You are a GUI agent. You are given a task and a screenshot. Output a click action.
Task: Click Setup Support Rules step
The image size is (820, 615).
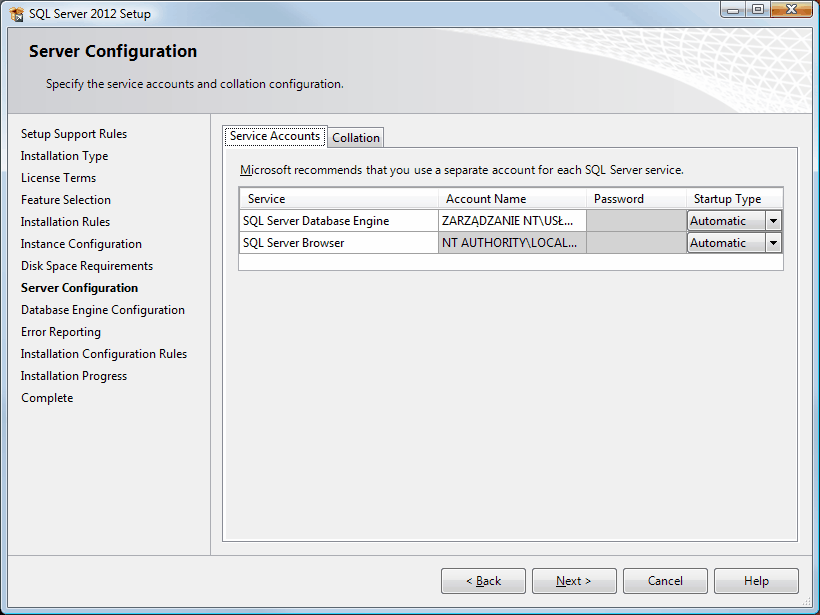point(74,134)
